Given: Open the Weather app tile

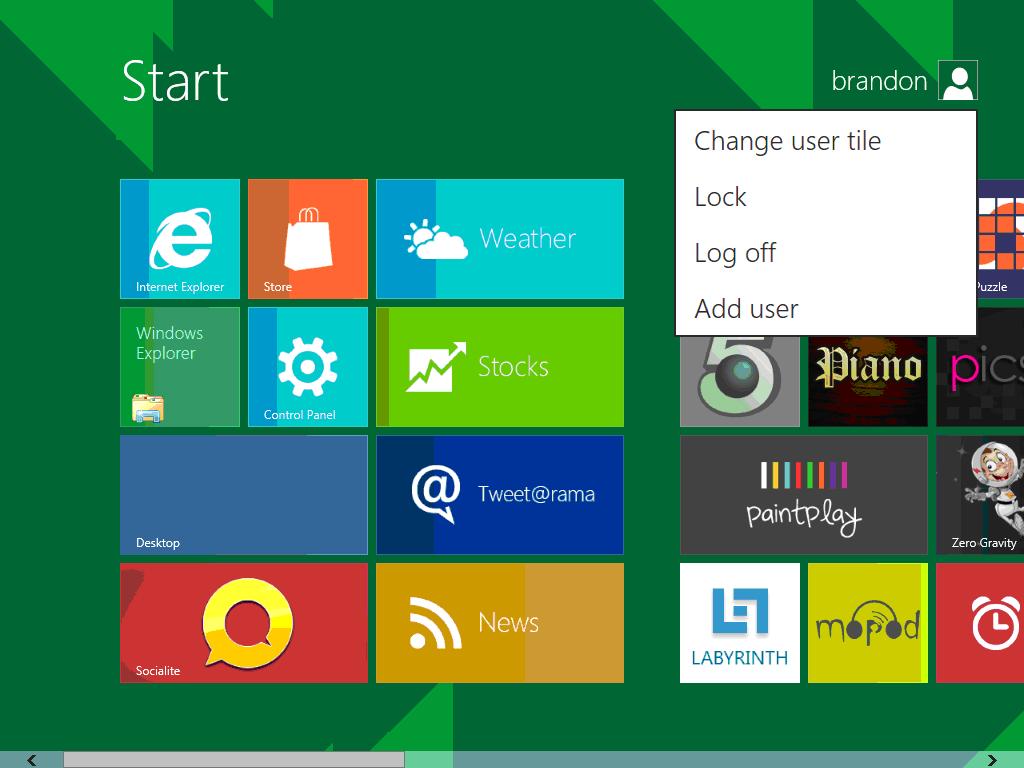Looking at the screenshot, I should pos(499,238).
